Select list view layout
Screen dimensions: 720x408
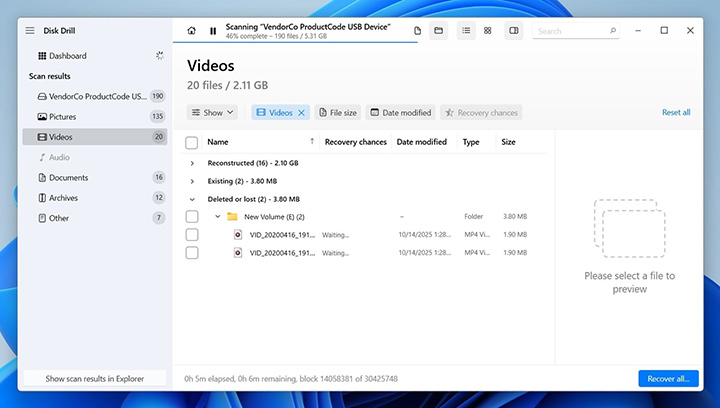pos(466,31)
